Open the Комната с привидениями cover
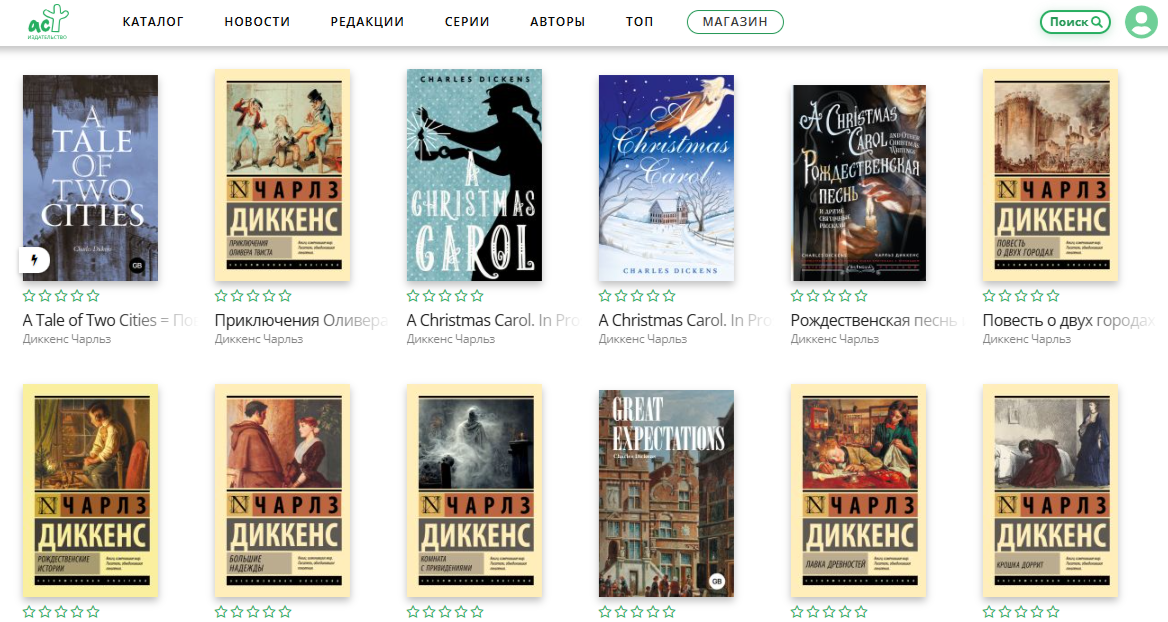Viewport: 1168px width, 622px height. pyautogui.click(x=474, y=490)
